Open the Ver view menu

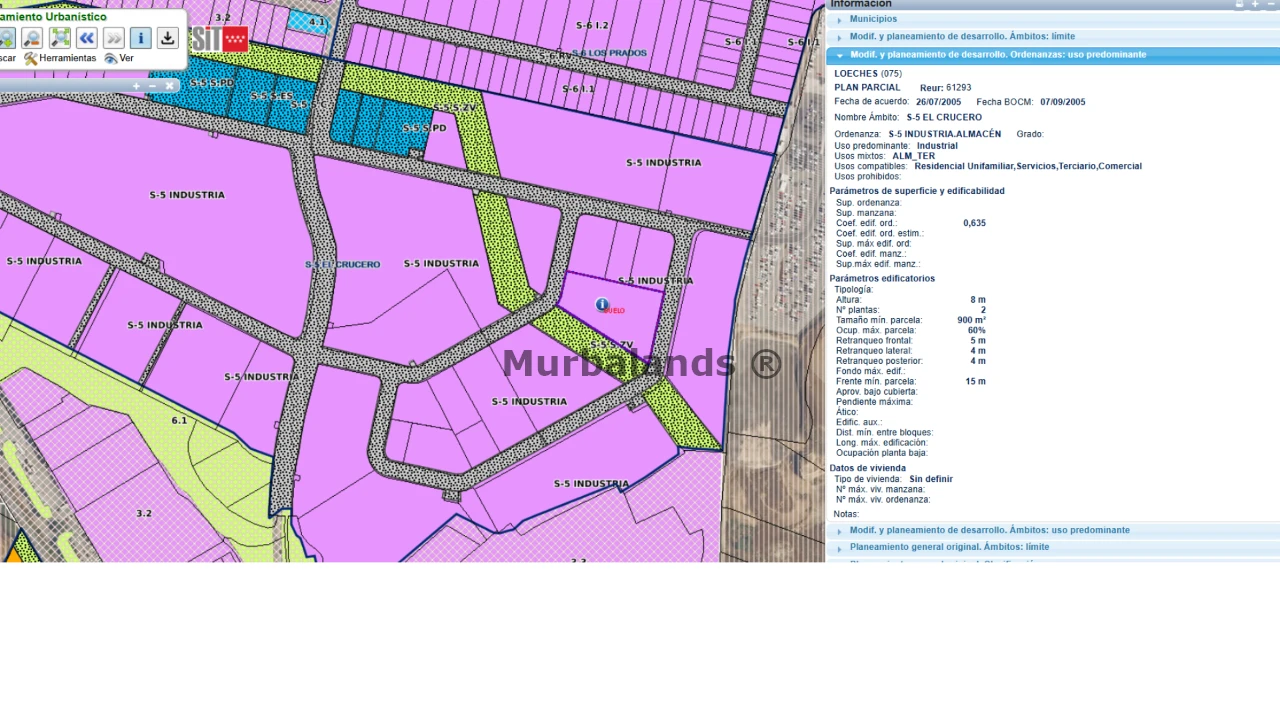(x=119, y=59)
